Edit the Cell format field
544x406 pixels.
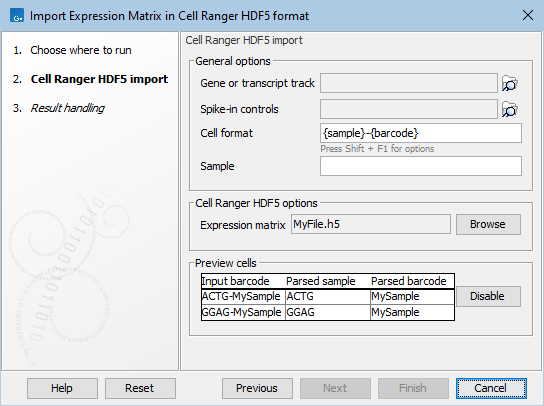(x=420, y=133)
